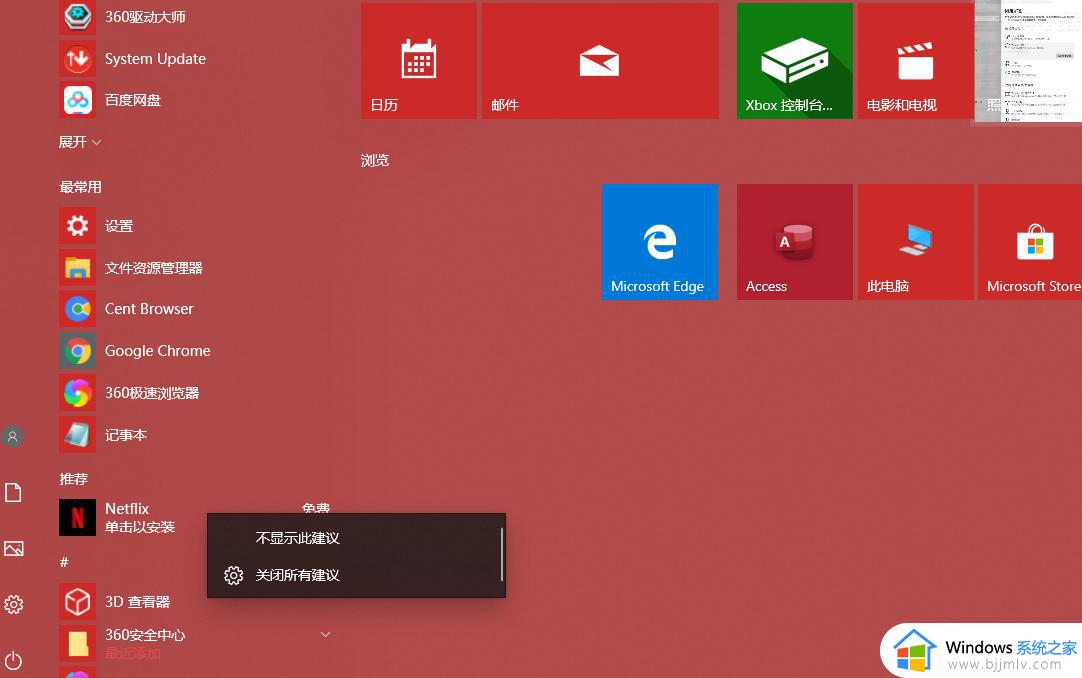
Task: Launch the Microsoft Edge tile
Action: click(x=660, y=241)
